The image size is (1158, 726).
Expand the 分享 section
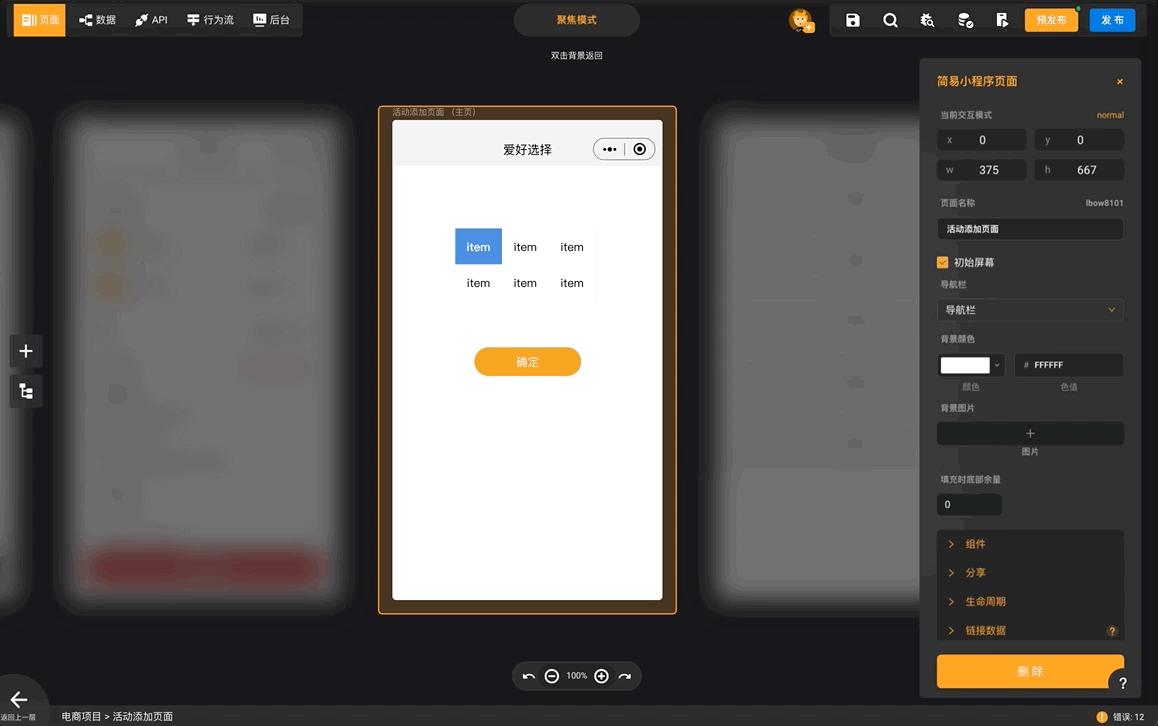(x=975, y=573)
